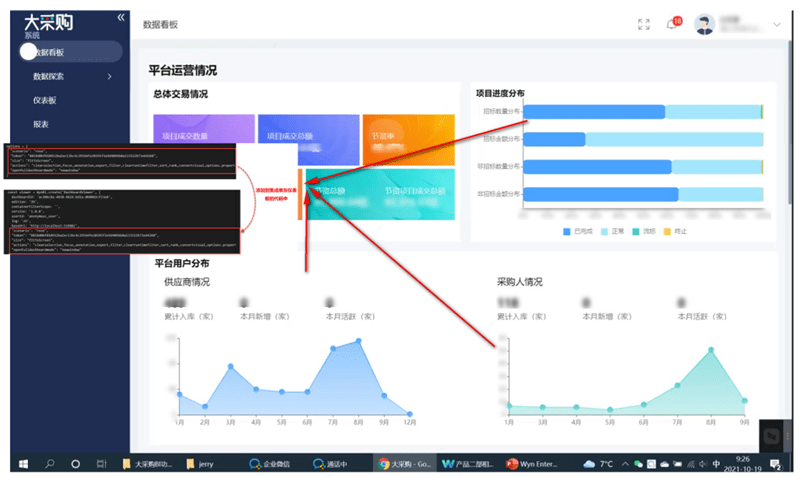800x477 pixels.
Task: Open 报表 from the sidebar
Action: tap(41, 124)
